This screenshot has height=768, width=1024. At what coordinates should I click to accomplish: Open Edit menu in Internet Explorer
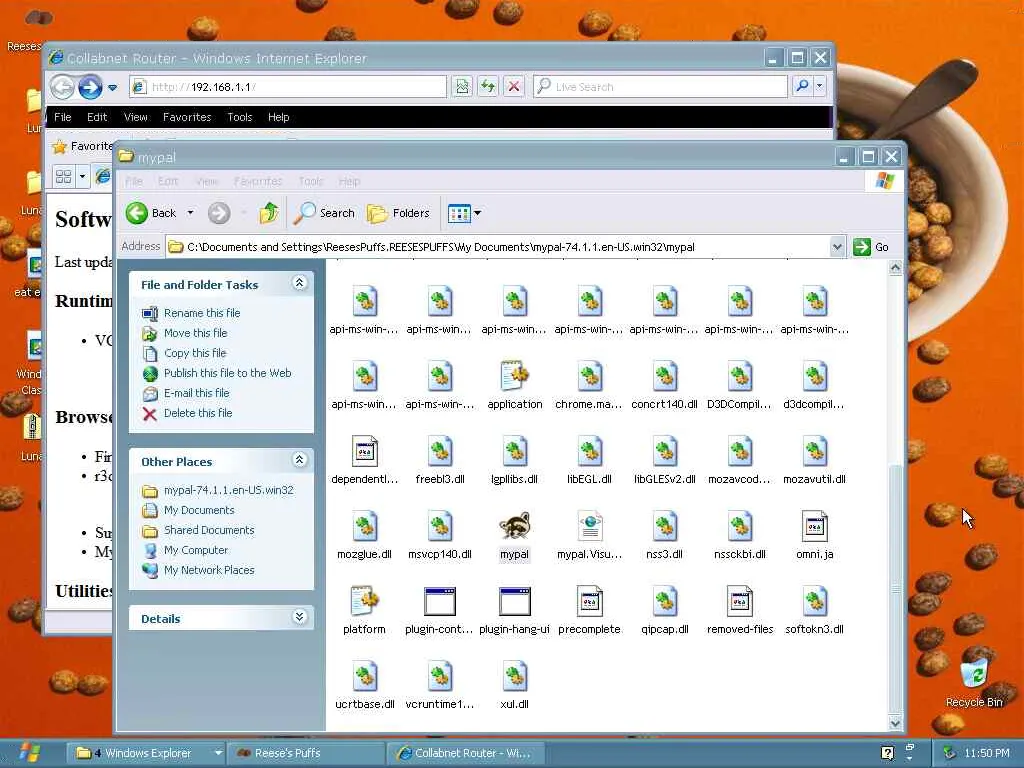point(97,117)
